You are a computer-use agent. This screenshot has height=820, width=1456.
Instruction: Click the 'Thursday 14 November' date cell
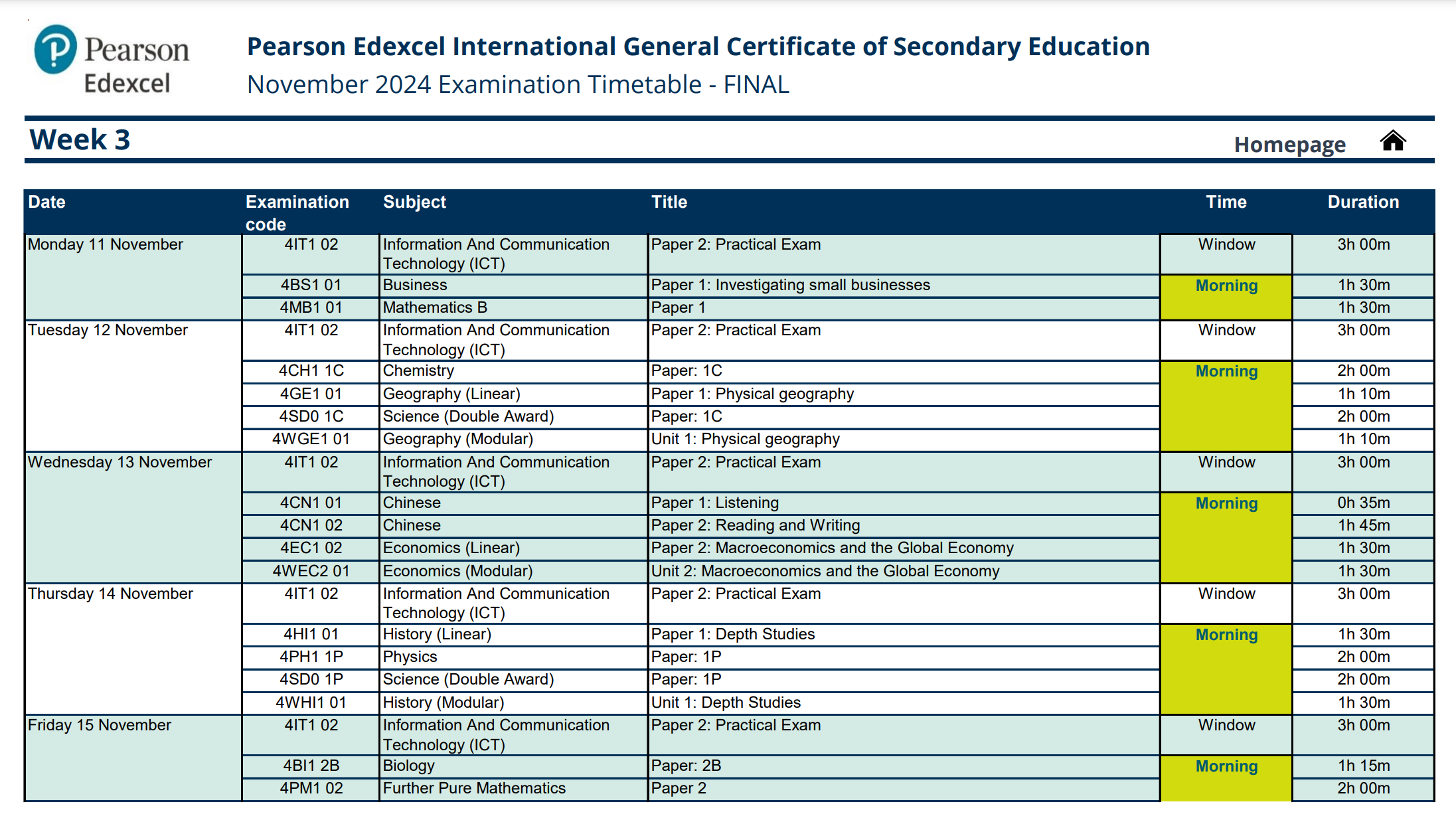click(x=133, y=649)
